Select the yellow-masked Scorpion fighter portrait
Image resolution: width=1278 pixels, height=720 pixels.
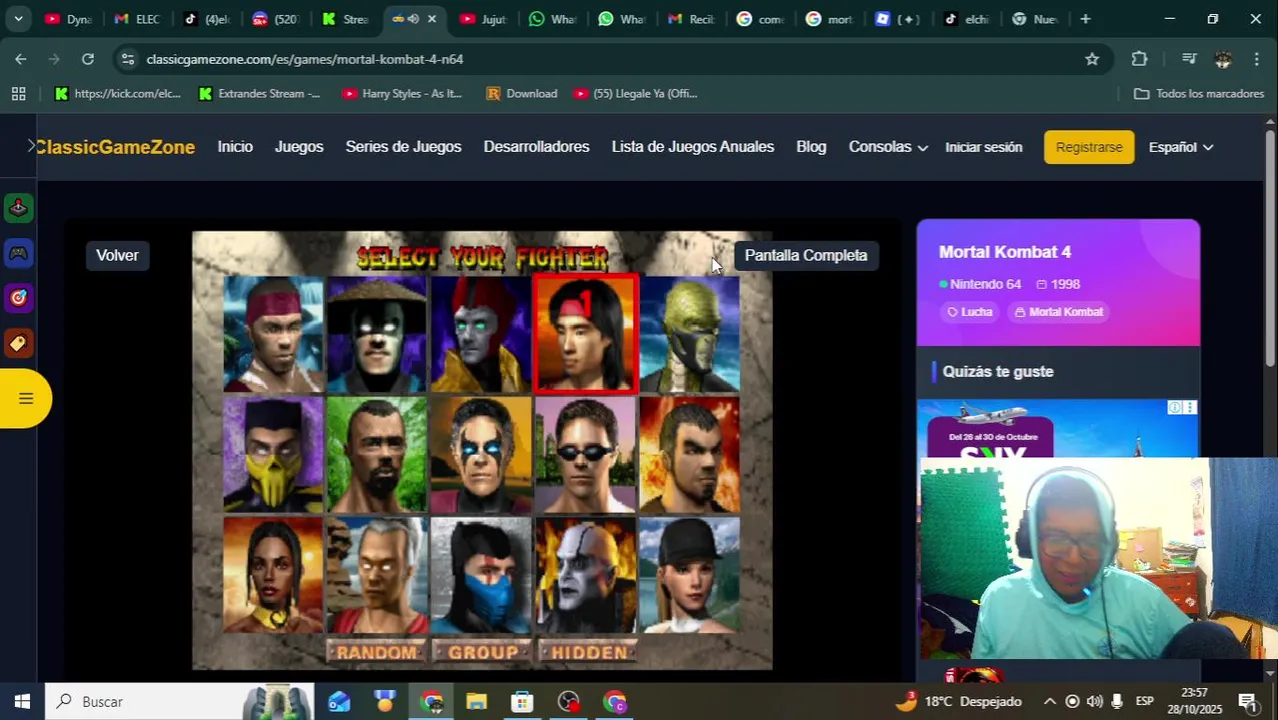[273, 454]
